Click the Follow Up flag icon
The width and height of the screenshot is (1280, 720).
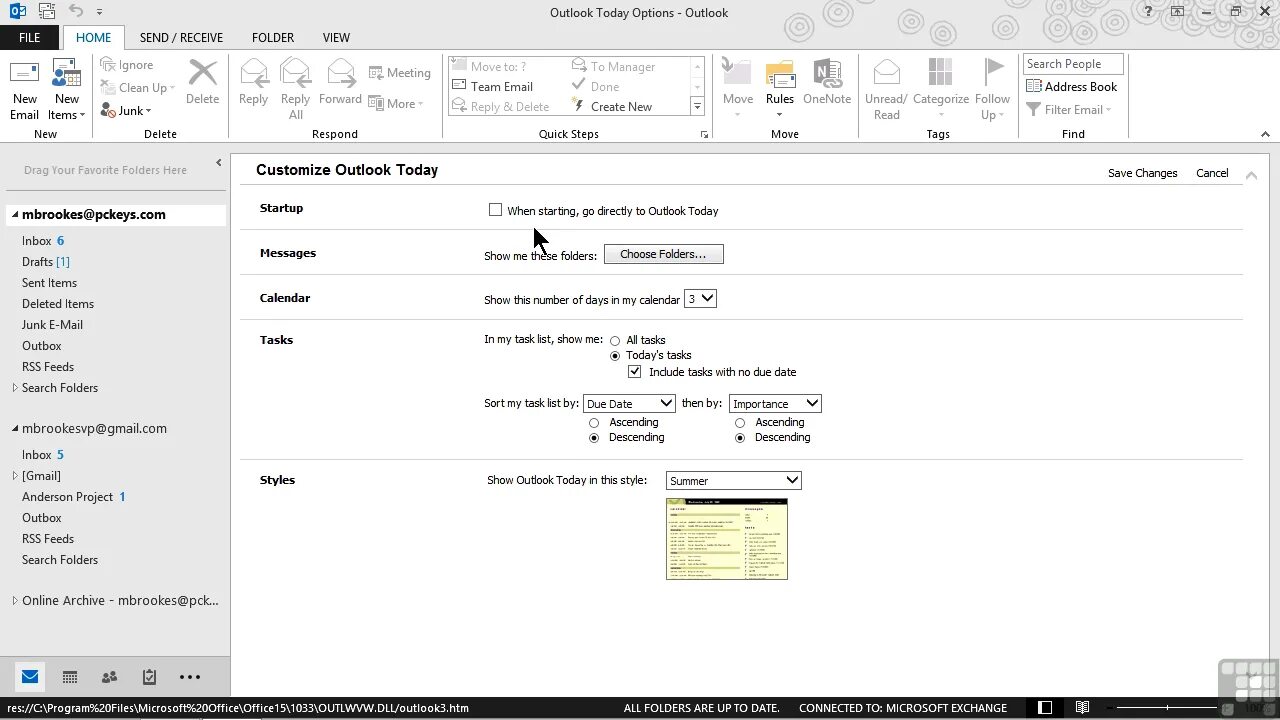(992, 72)
